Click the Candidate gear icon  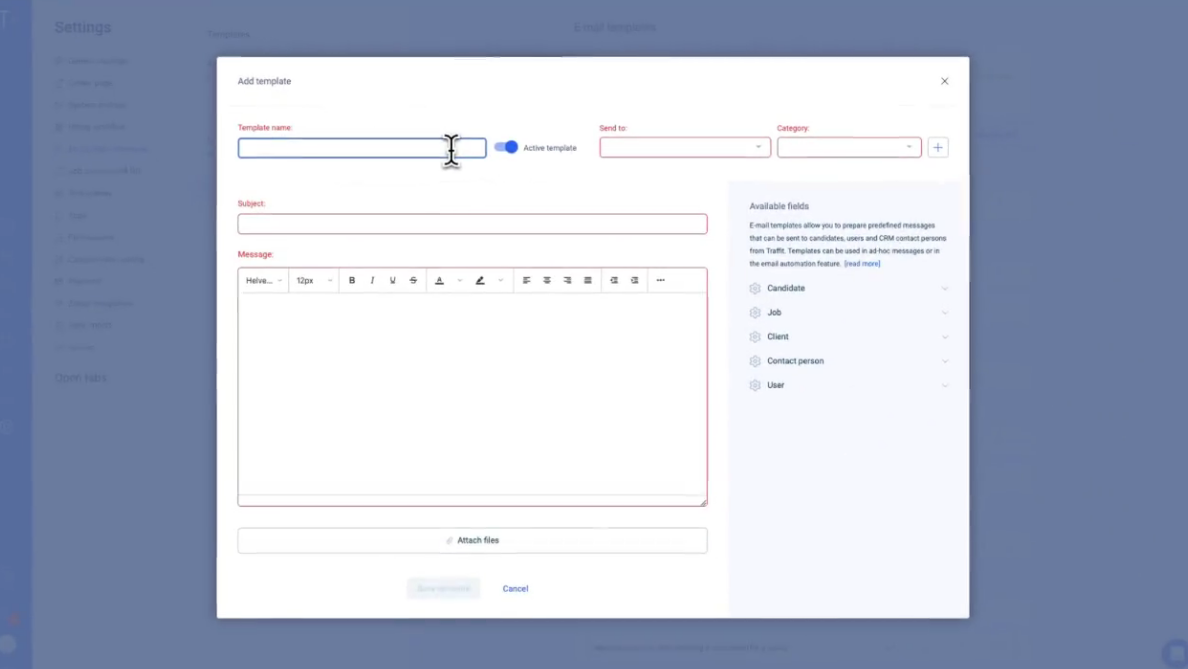[755, 288]
